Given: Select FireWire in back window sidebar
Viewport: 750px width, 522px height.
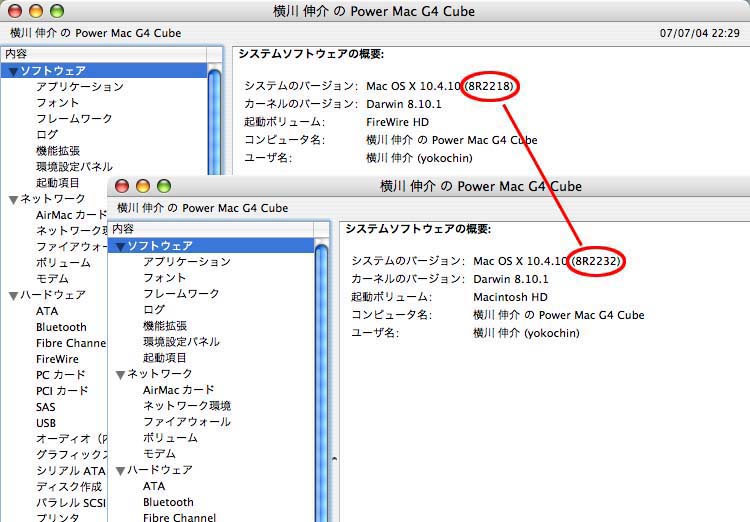Looking at the screenshot, I should click(57, 359).
